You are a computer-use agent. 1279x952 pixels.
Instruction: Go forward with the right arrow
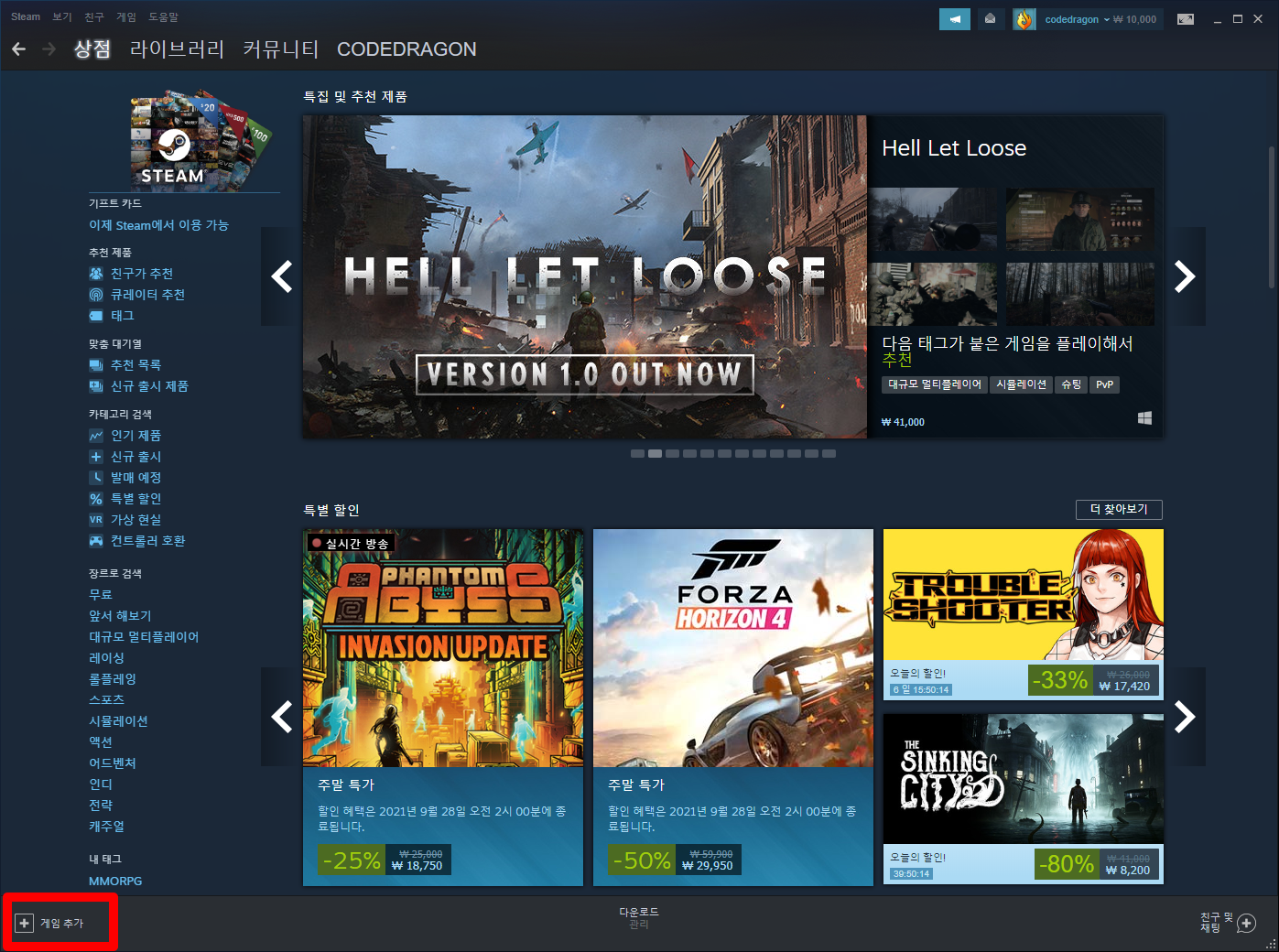tap(49, 49)
